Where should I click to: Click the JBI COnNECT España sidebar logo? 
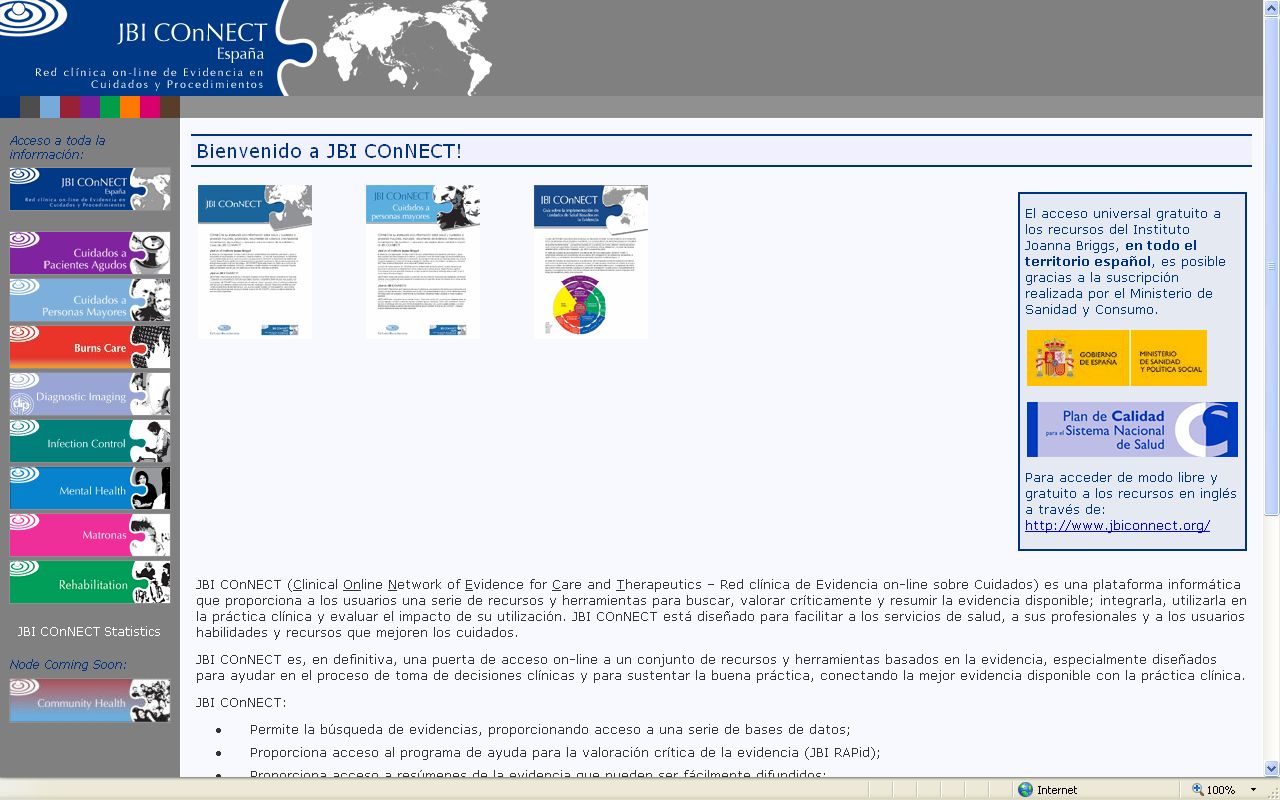point(89,189)
